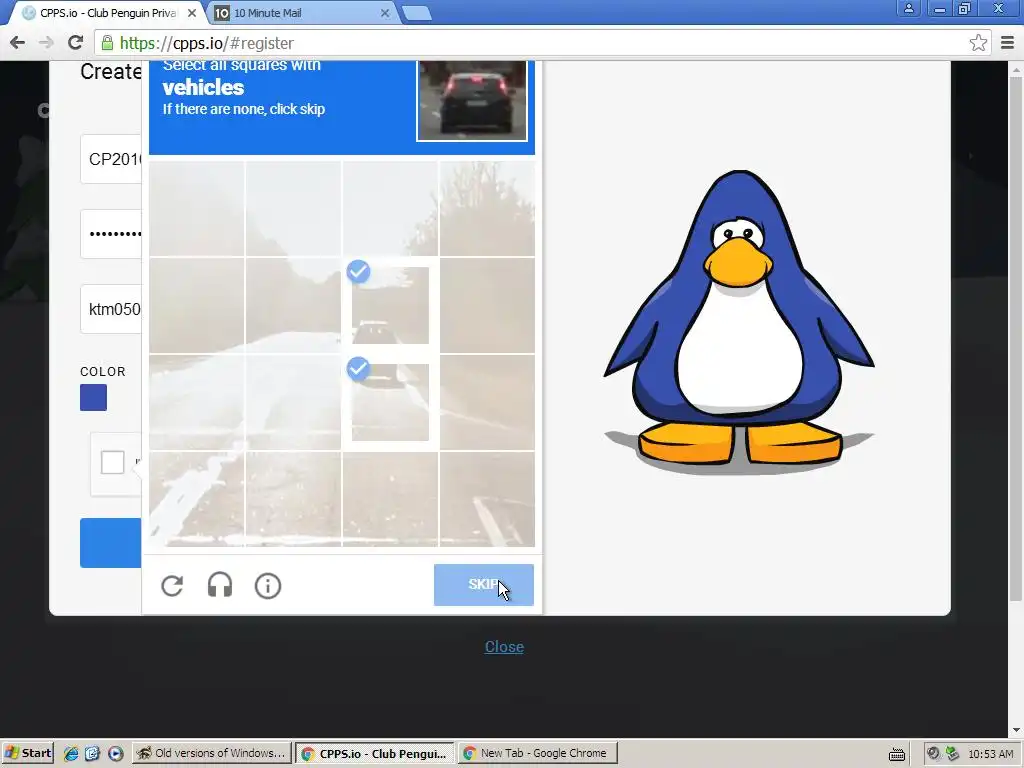Launch Windows Media Player from quick launch
1024x768 pixels.
point(116,754)
